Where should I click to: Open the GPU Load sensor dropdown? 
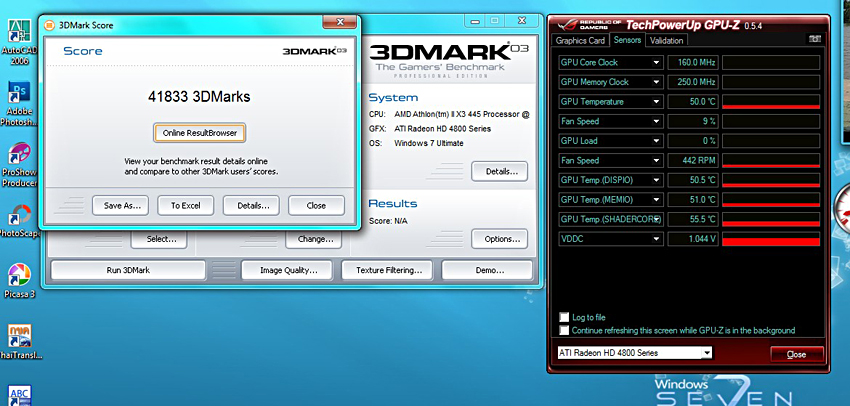656,140
